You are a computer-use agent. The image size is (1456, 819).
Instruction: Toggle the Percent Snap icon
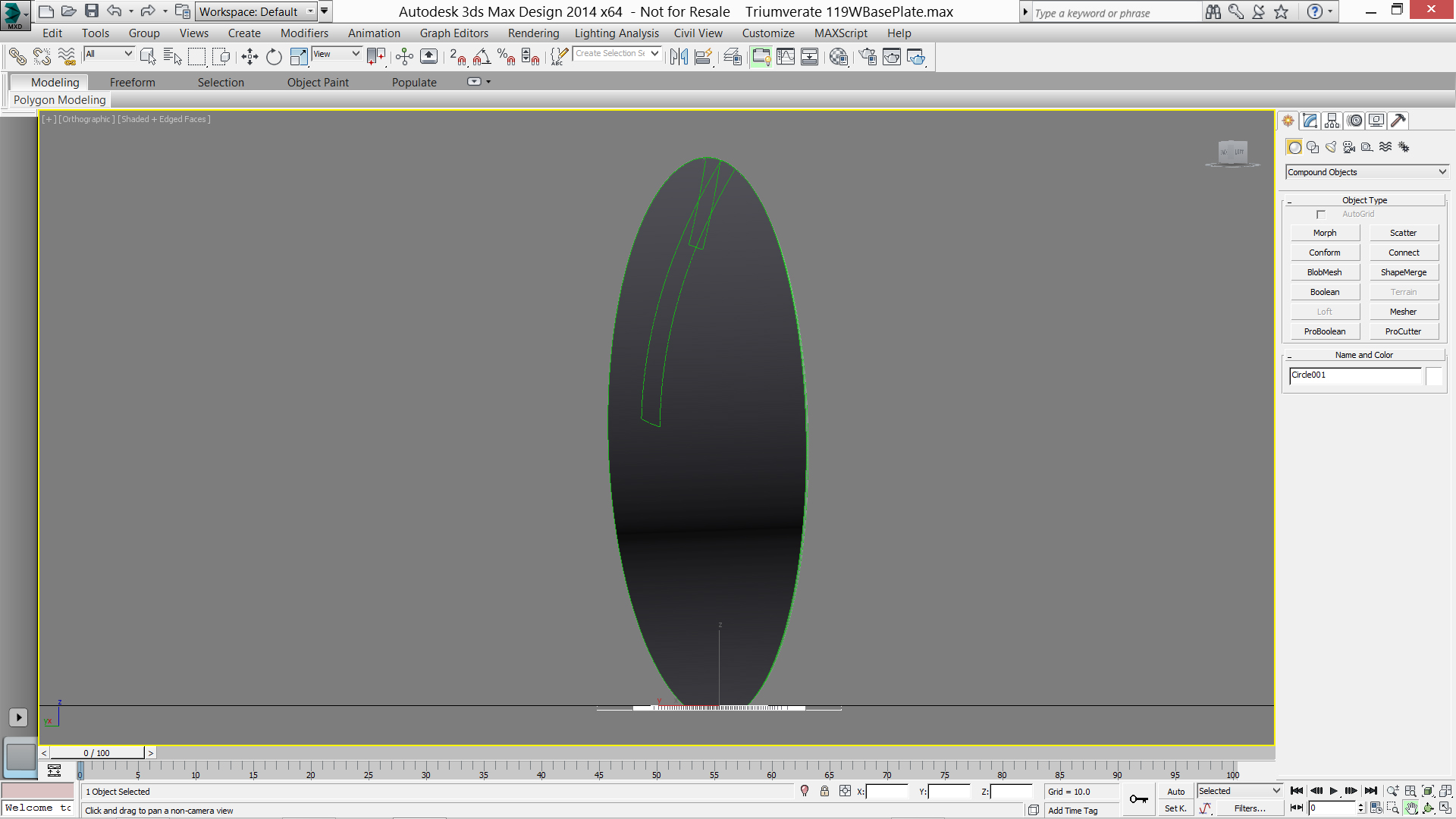[506, 57]
